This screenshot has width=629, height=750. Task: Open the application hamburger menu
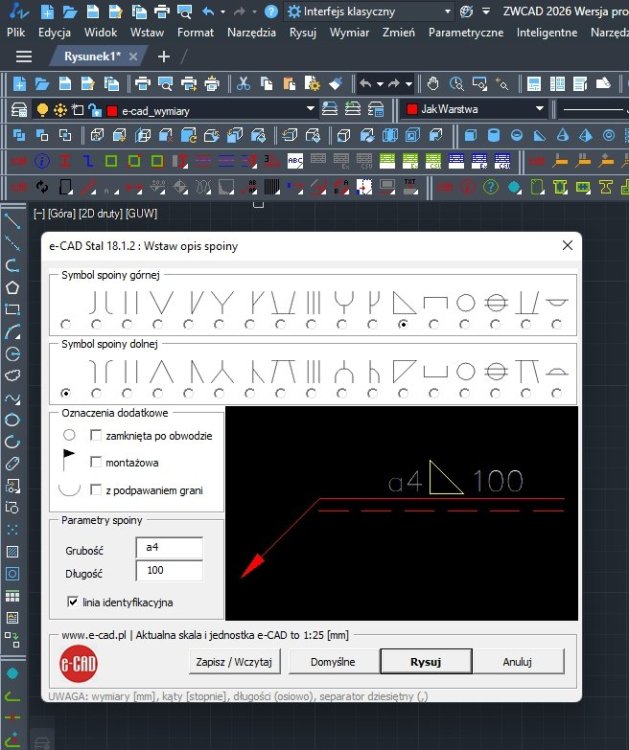(24, 56)
